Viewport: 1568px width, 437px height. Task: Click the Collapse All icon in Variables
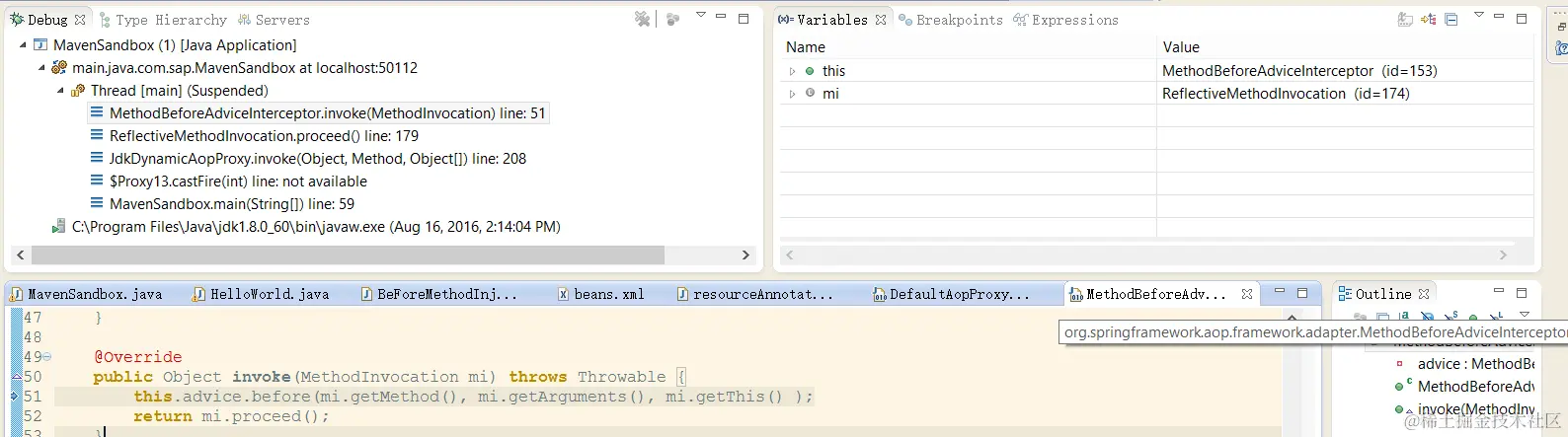[1450, 19]
